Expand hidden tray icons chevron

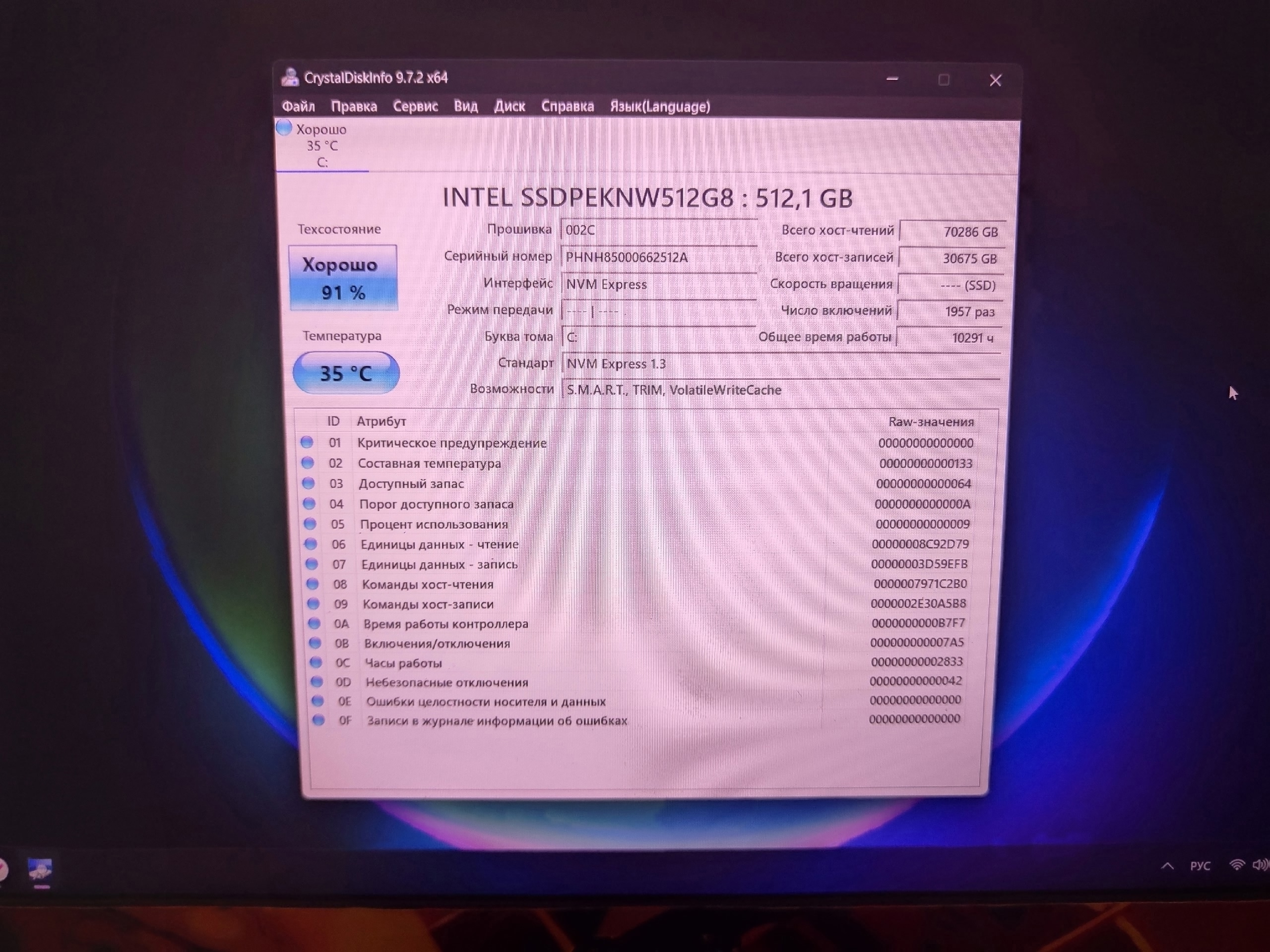1167,866
